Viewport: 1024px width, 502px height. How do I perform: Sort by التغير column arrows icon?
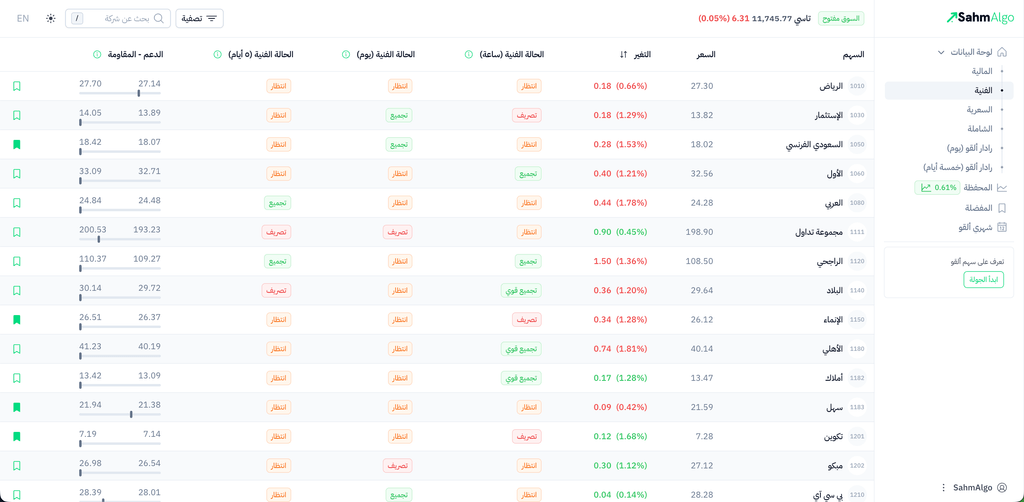coord(624,55)
